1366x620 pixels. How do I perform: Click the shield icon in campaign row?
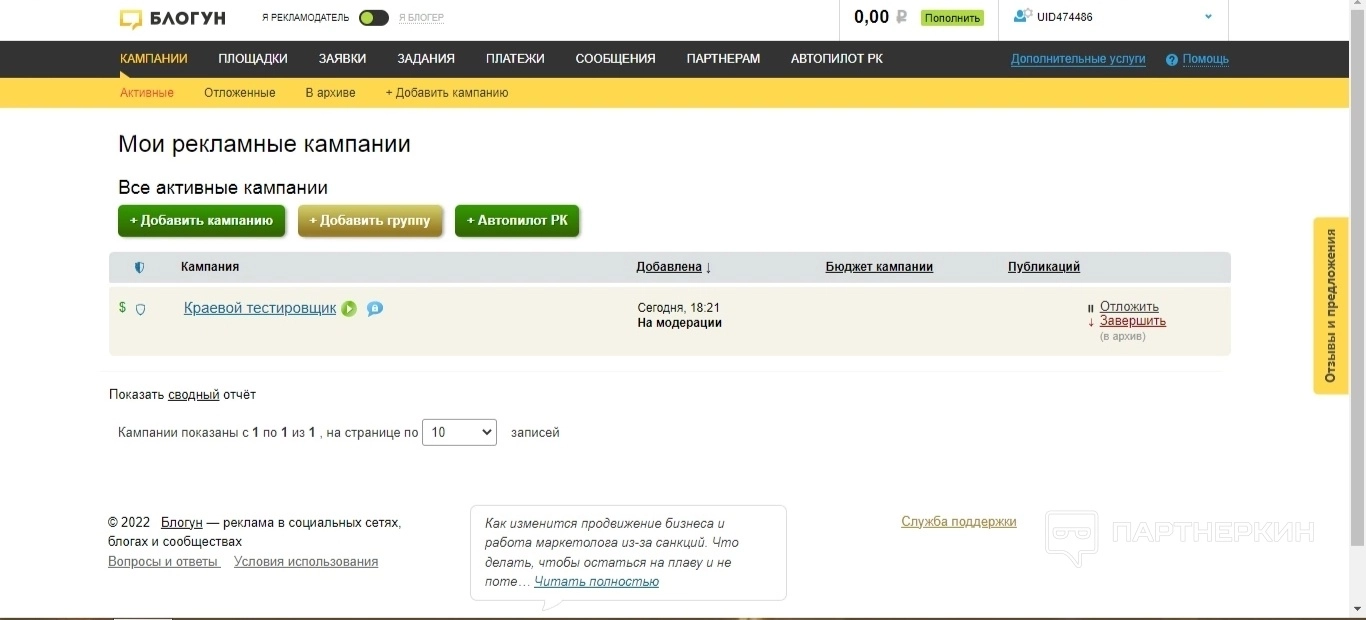(x=140, y=309)
